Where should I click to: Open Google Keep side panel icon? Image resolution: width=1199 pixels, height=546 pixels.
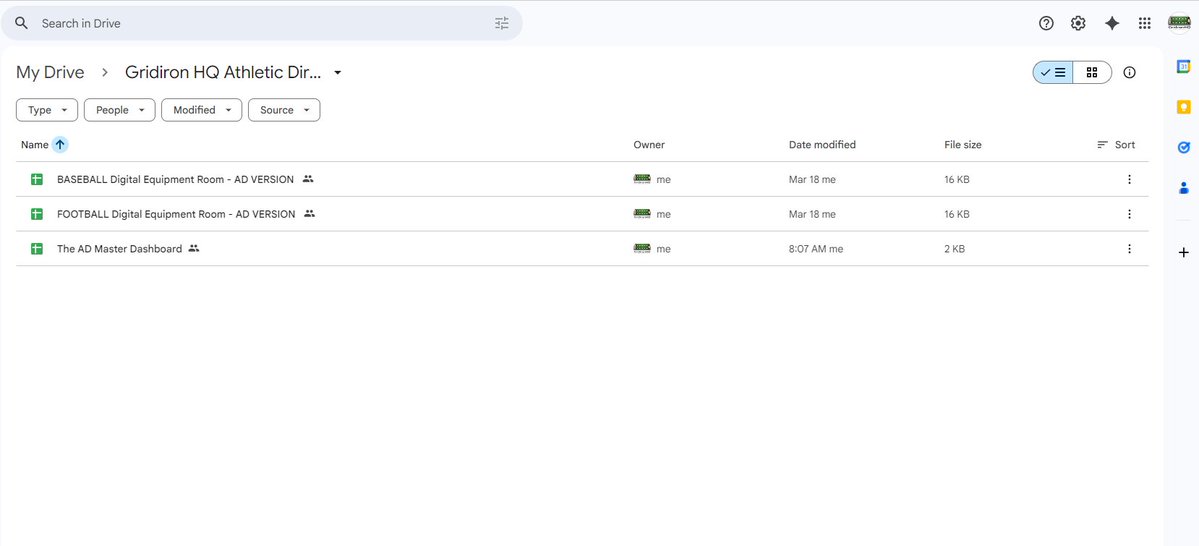coord(1184,107)
